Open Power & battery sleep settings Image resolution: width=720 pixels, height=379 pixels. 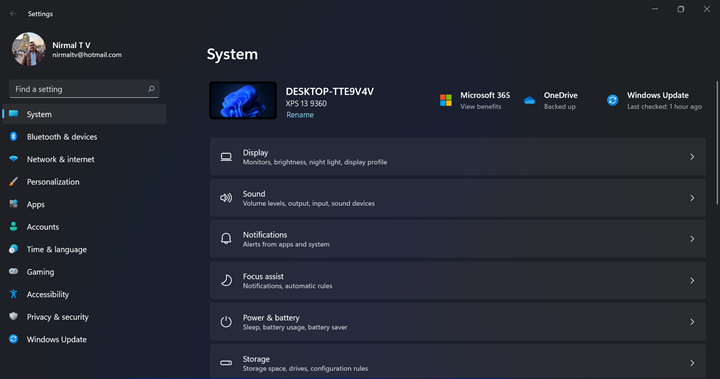458,322
